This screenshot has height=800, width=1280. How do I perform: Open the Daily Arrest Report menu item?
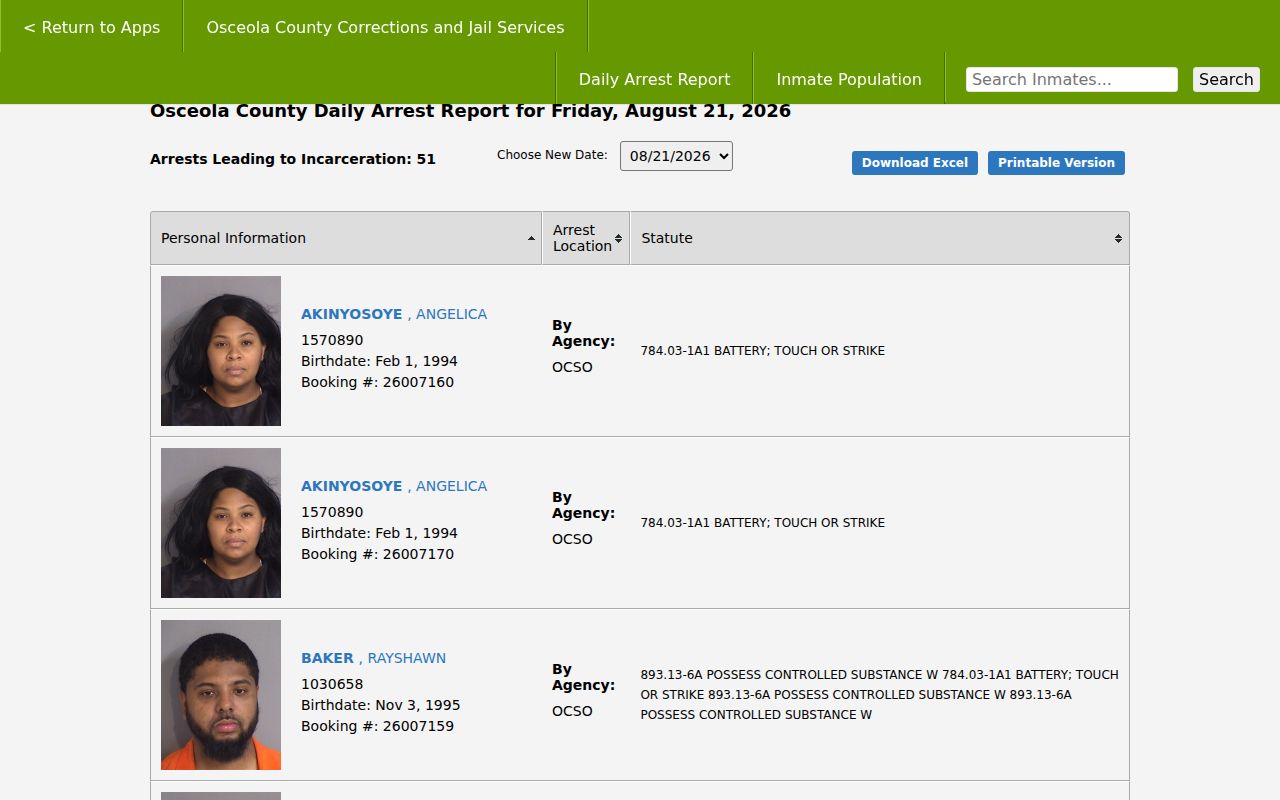point(654,79)
